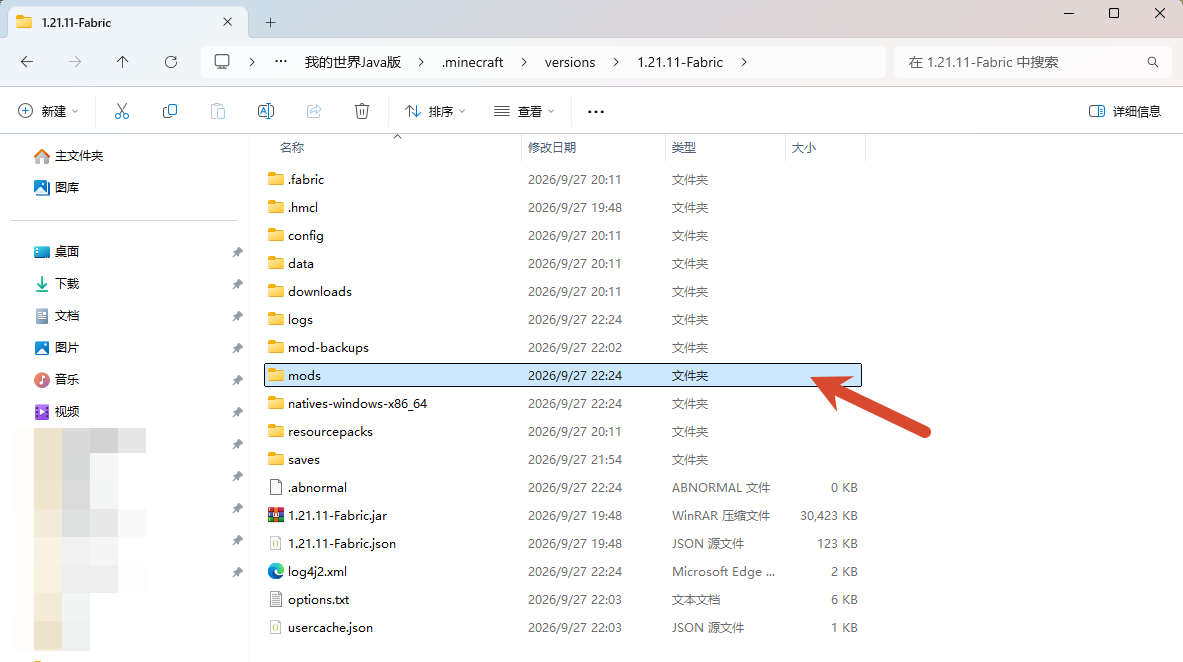Sort by 修改日期 column header
Viewport: 1183px width, 662px height.
pyautogui.click(x=552, y=148)
